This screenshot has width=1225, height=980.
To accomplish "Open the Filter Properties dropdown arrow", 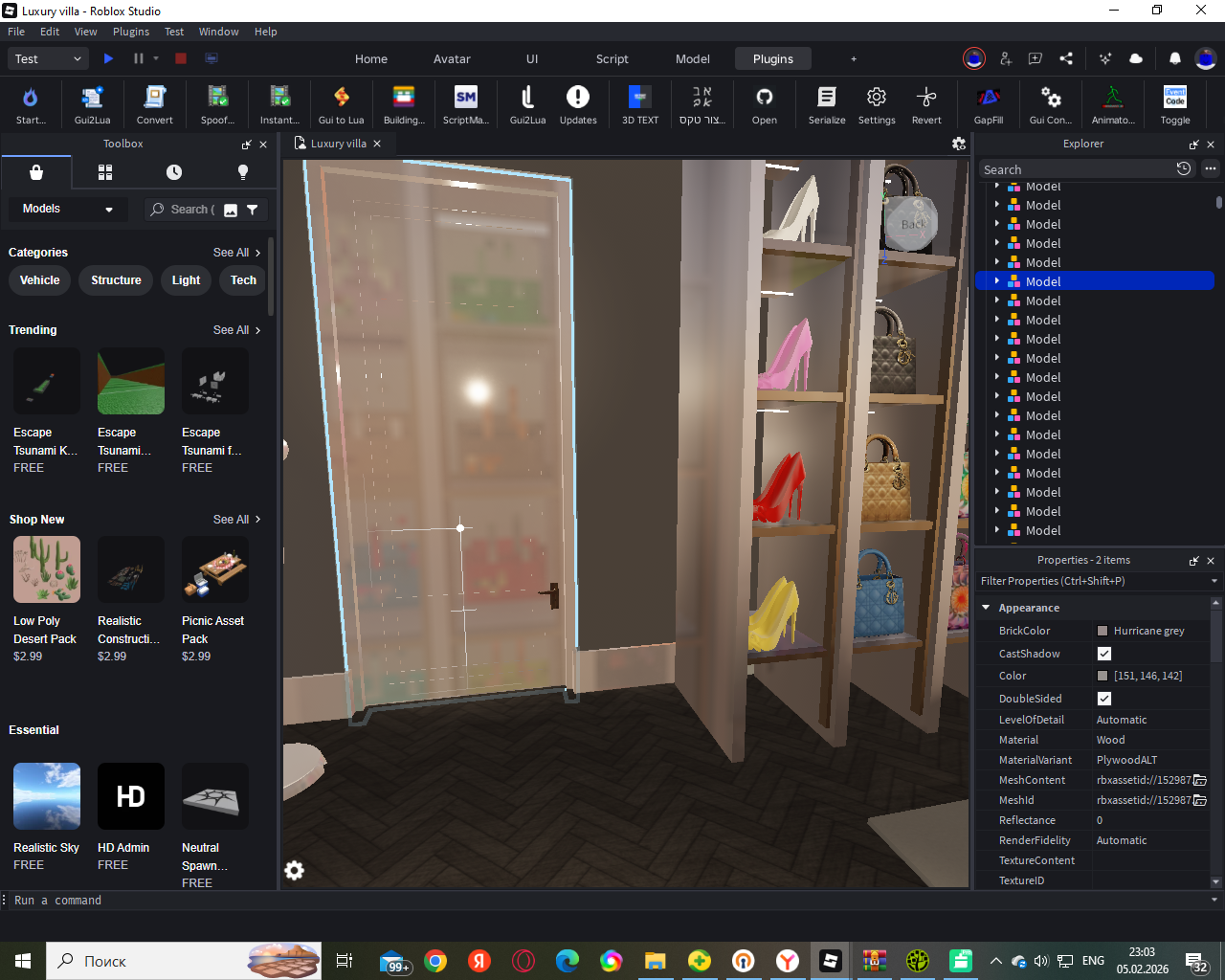I will 1214,581.
